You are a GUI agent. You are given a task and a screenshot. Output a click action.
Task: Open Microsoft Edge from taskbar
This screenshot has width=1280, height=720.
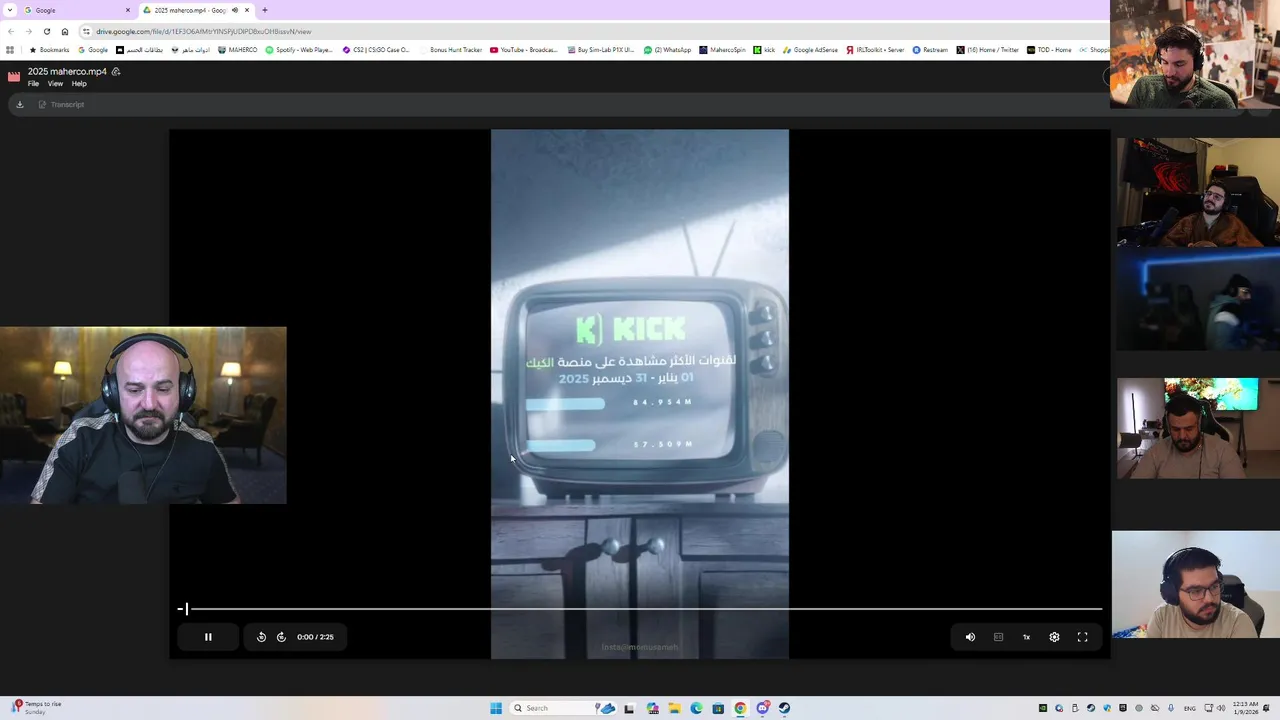coord(696,708)
